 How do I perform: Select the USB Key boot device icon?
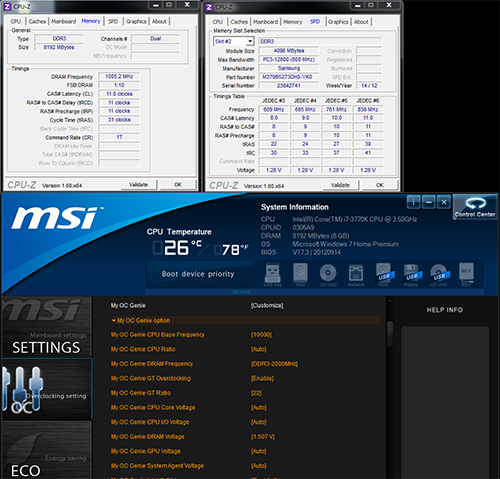point(273,275)
